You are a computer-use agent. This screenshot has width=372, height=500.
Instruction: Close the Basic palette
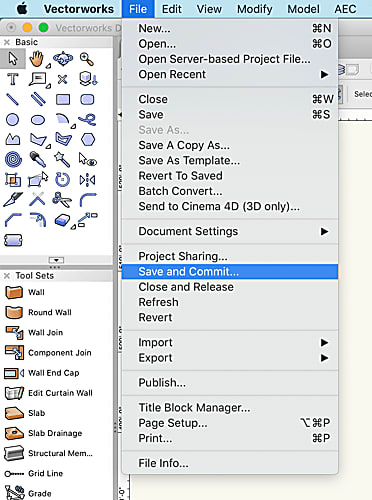coord(7,42)
